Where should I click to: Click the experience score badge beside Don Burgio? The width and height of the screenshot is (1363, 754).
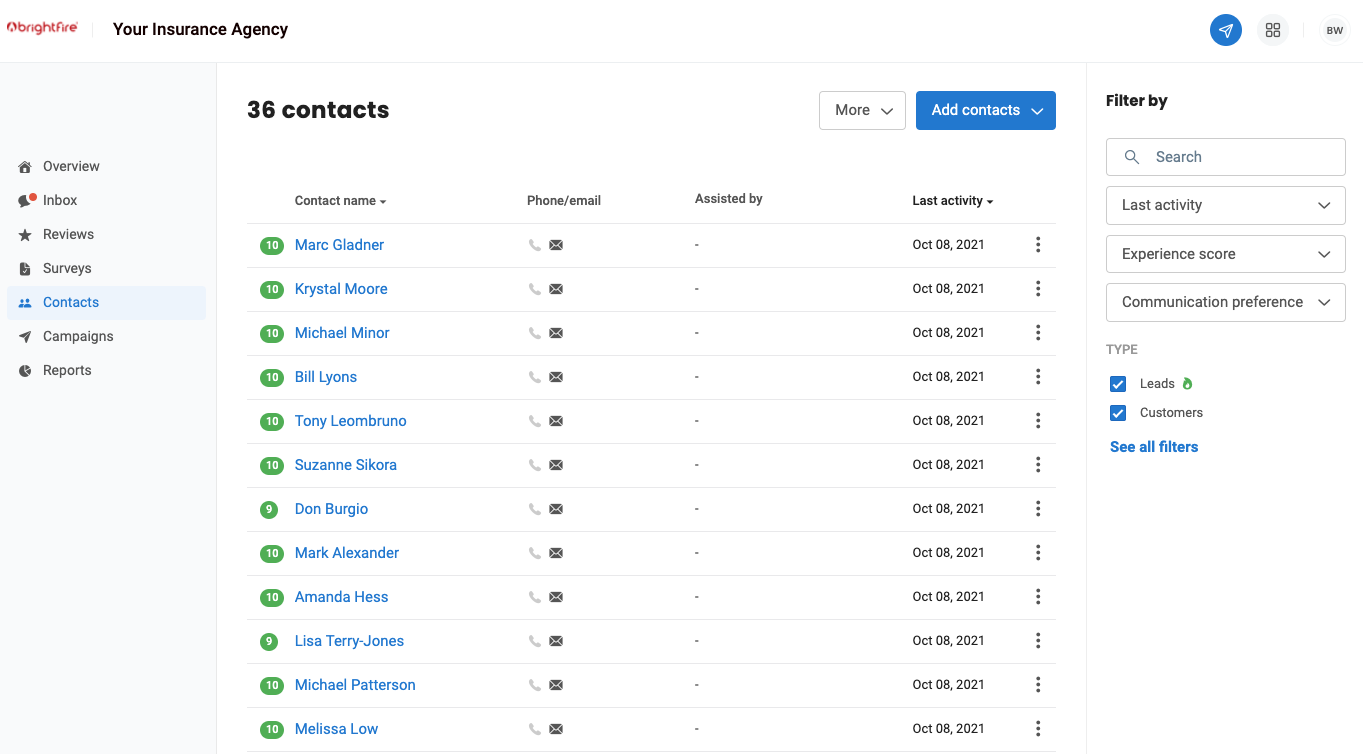click(x=268, y=509)
